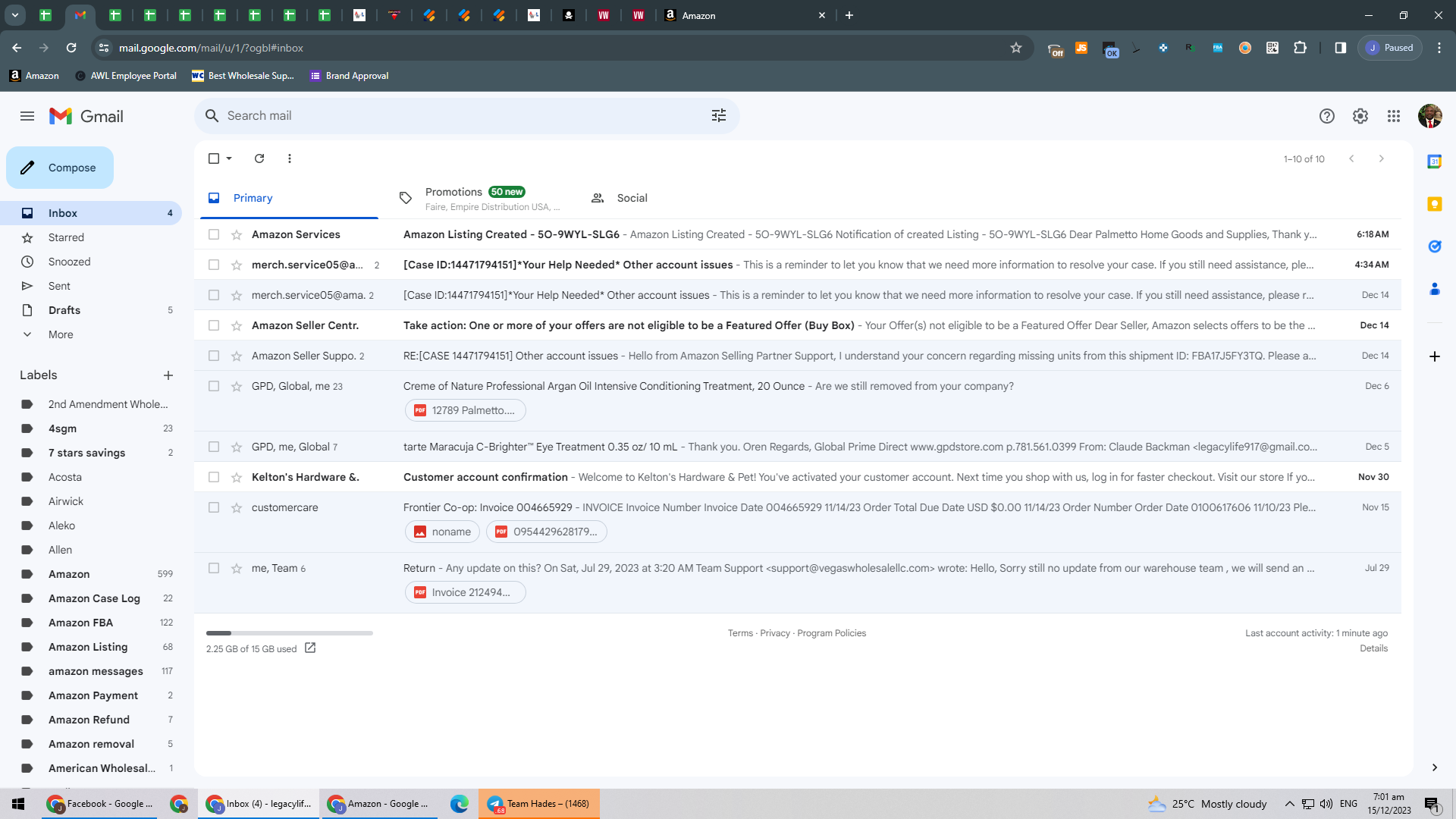
Task: Select the me, Team email checkbox
Action: tap(214, 568)
